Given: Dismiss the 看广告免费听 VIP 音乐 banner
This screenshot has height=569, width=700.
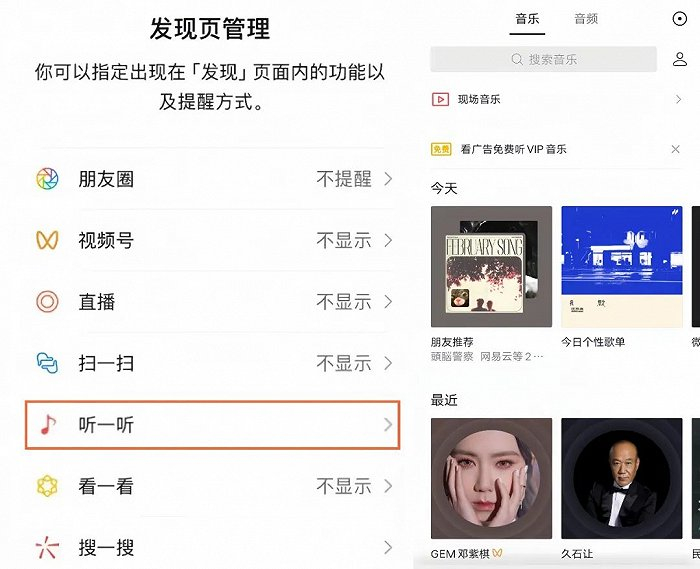Looking at the screenshot, I should pyautogui.click(x=675, y=149).
